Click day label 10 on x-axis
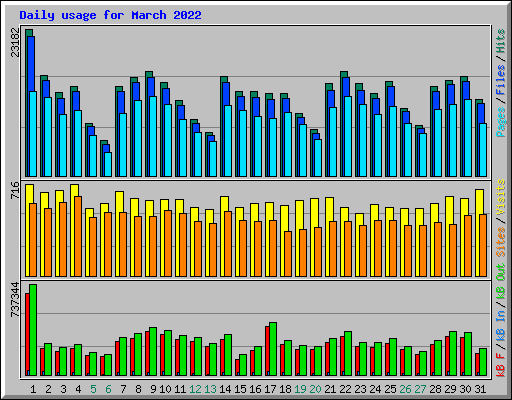Image resolution: width=512 pixels, height=400 pixels. tap(165, 389)
